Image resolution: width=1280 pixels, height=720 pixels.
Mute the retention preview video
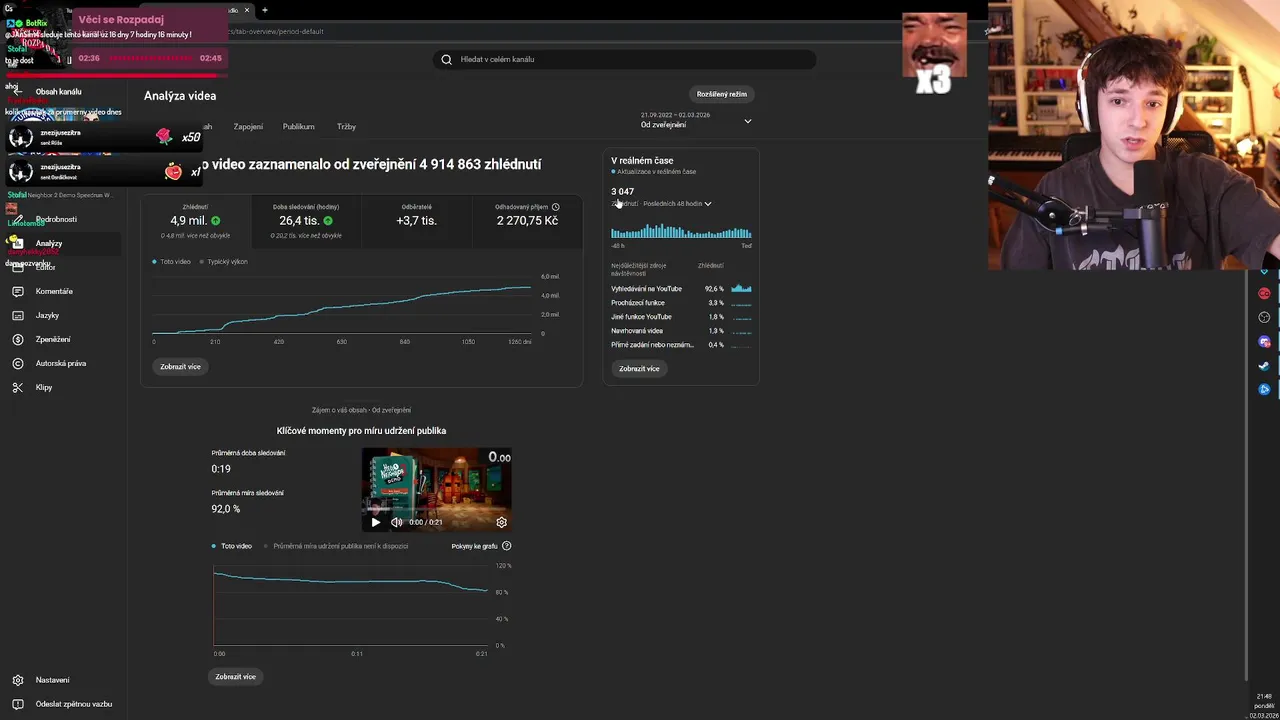click(396, 522)
